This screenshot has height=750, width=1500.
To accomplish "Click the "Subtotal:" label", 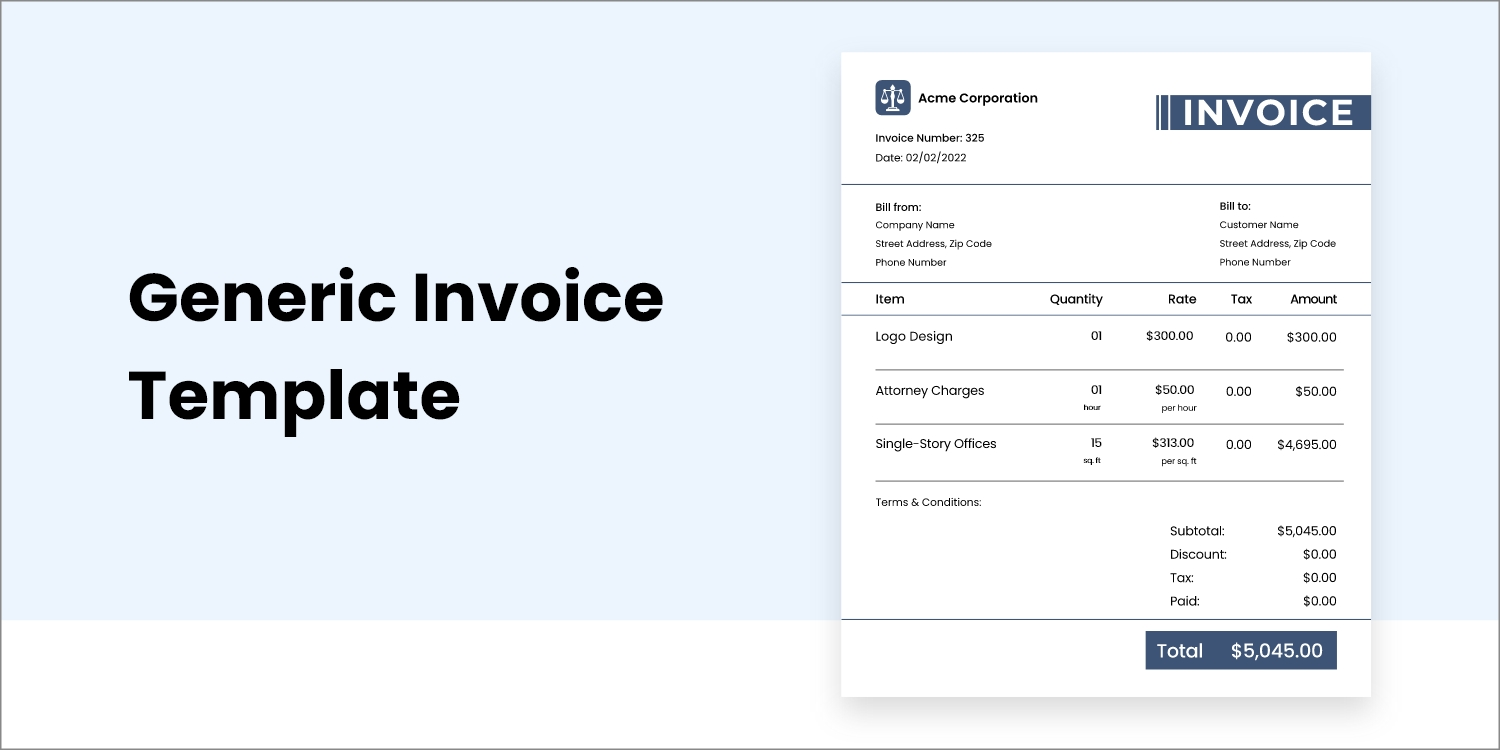I will (x=1197, y=531).
